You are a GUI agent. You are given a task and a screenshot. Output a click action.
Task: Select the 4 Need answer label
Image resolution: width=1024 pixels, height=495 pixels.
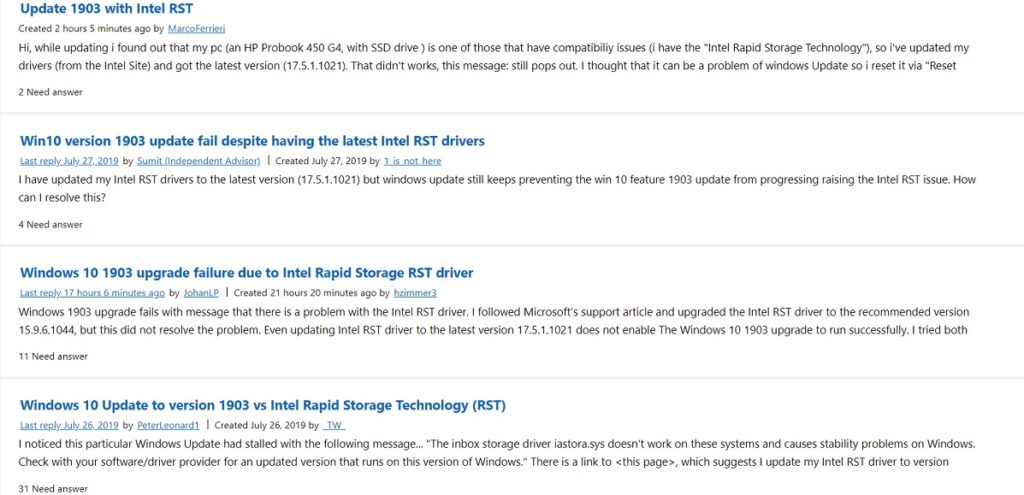[x=50, y=225]
